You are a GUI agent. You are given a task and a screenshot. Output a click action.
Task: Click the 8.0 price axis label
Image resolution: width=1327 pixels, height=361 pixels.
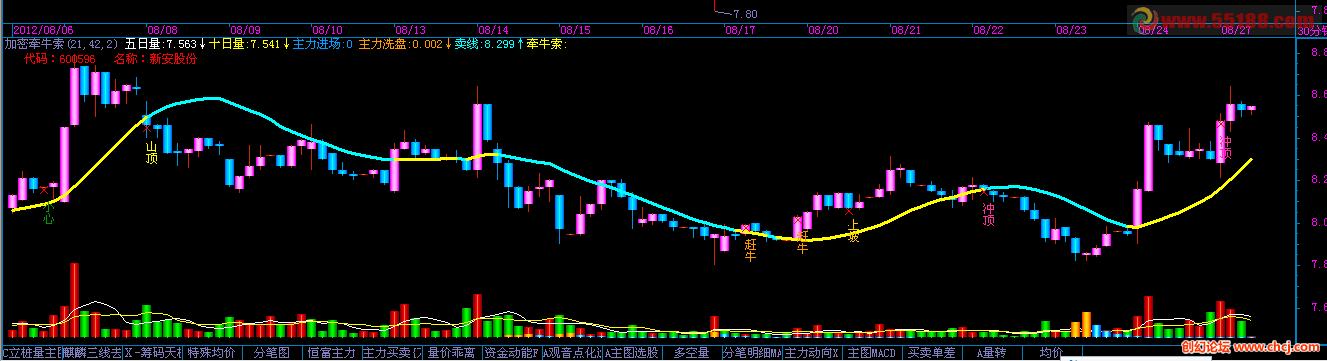click(x=1318, y=222)
